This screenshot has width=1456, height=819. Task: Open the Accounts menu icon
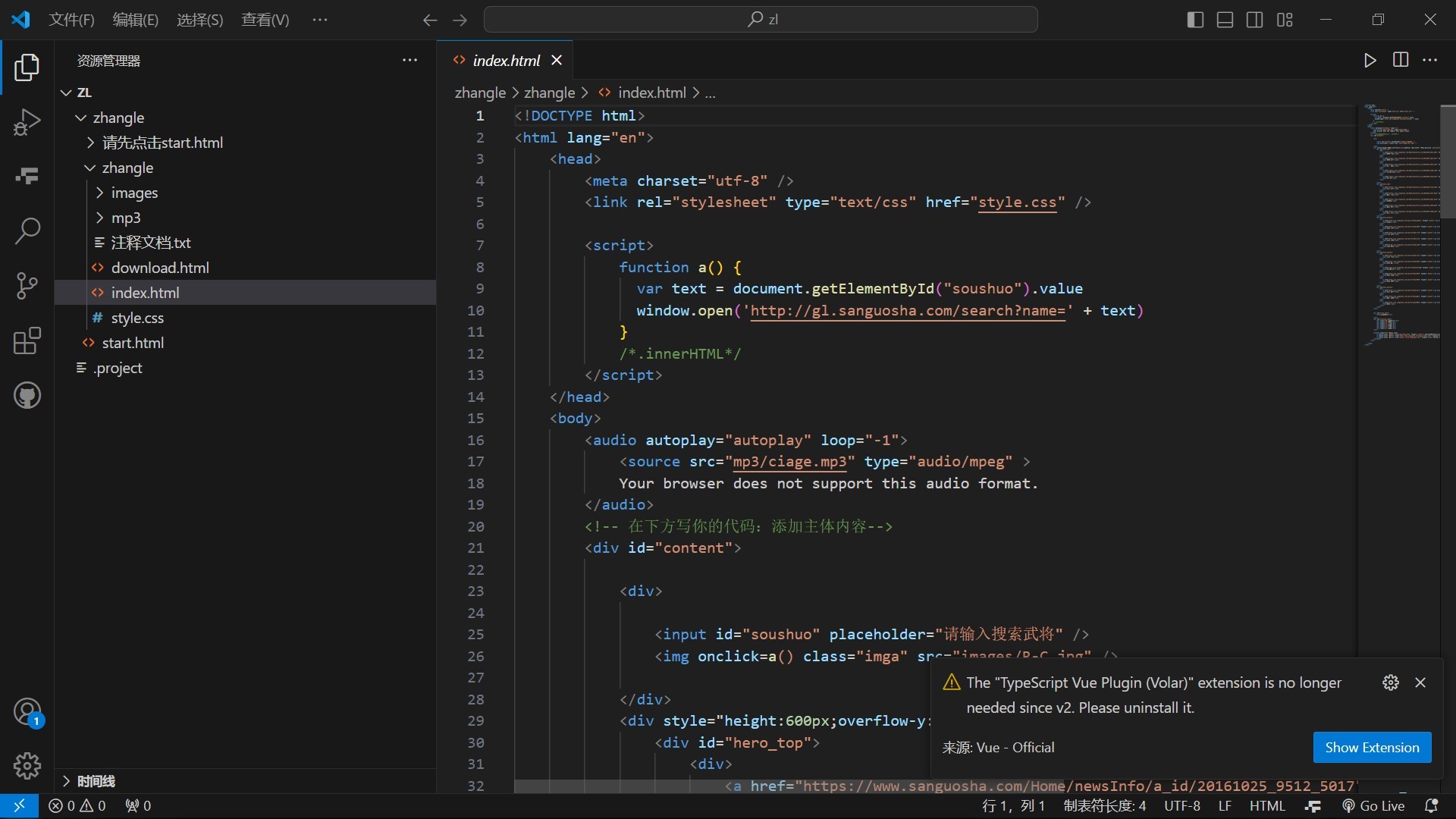[27, 712]
